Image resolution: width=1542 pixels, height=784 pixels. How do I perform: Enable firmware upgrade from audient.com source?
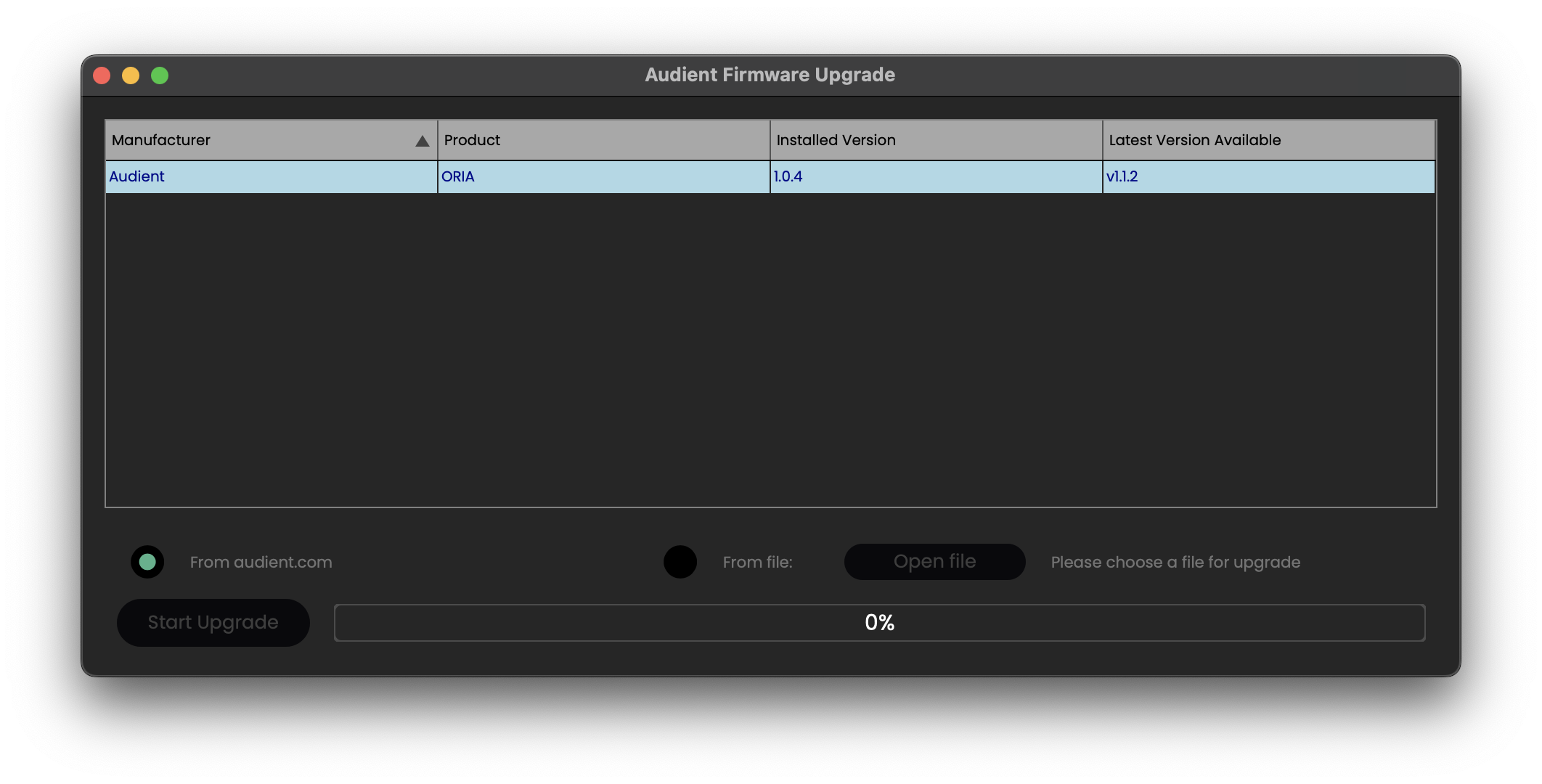pyautogui.click(x=147, y=561)
